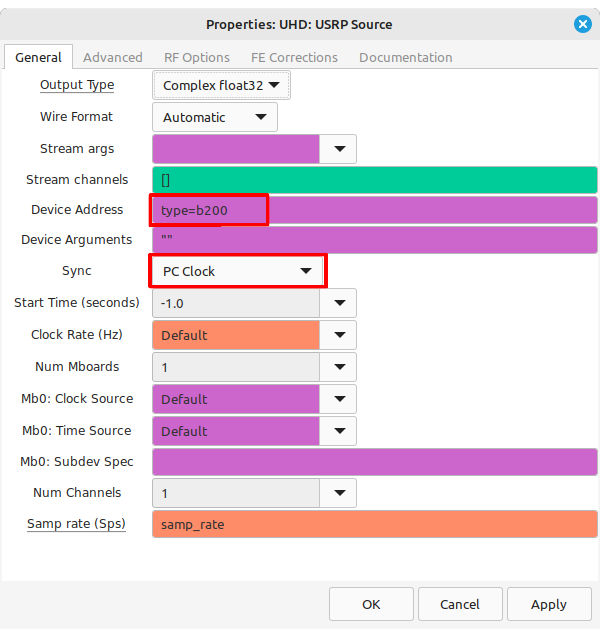This screenshot has width=600, height=638.
Task: Expand the Sync PC Clock dropdown
Action: click(237, 271)
